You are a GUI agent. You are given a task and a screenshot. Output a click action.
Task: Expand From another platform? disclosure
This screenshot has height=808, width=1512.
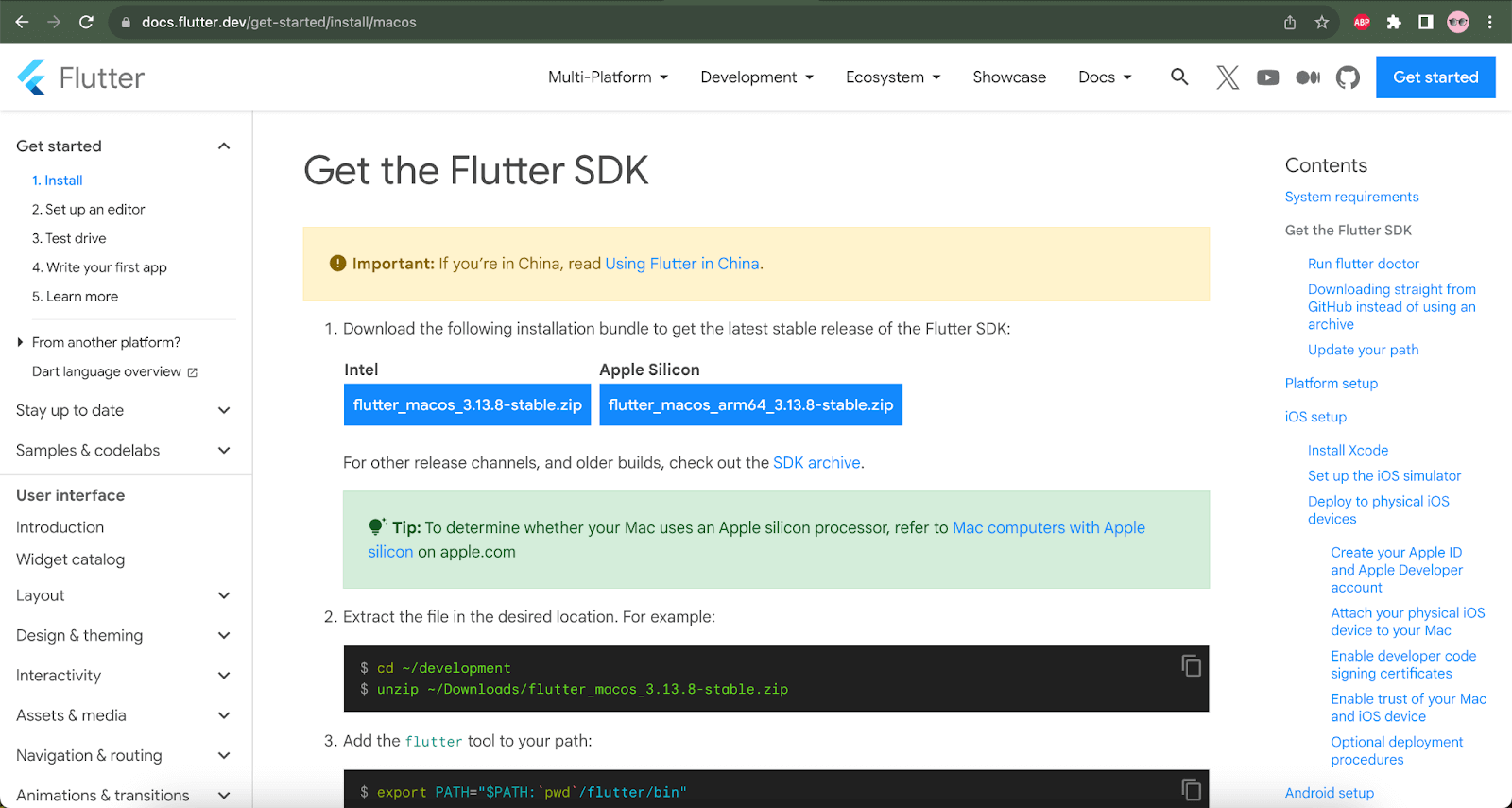pyautogui.click(x=20, y=342)
